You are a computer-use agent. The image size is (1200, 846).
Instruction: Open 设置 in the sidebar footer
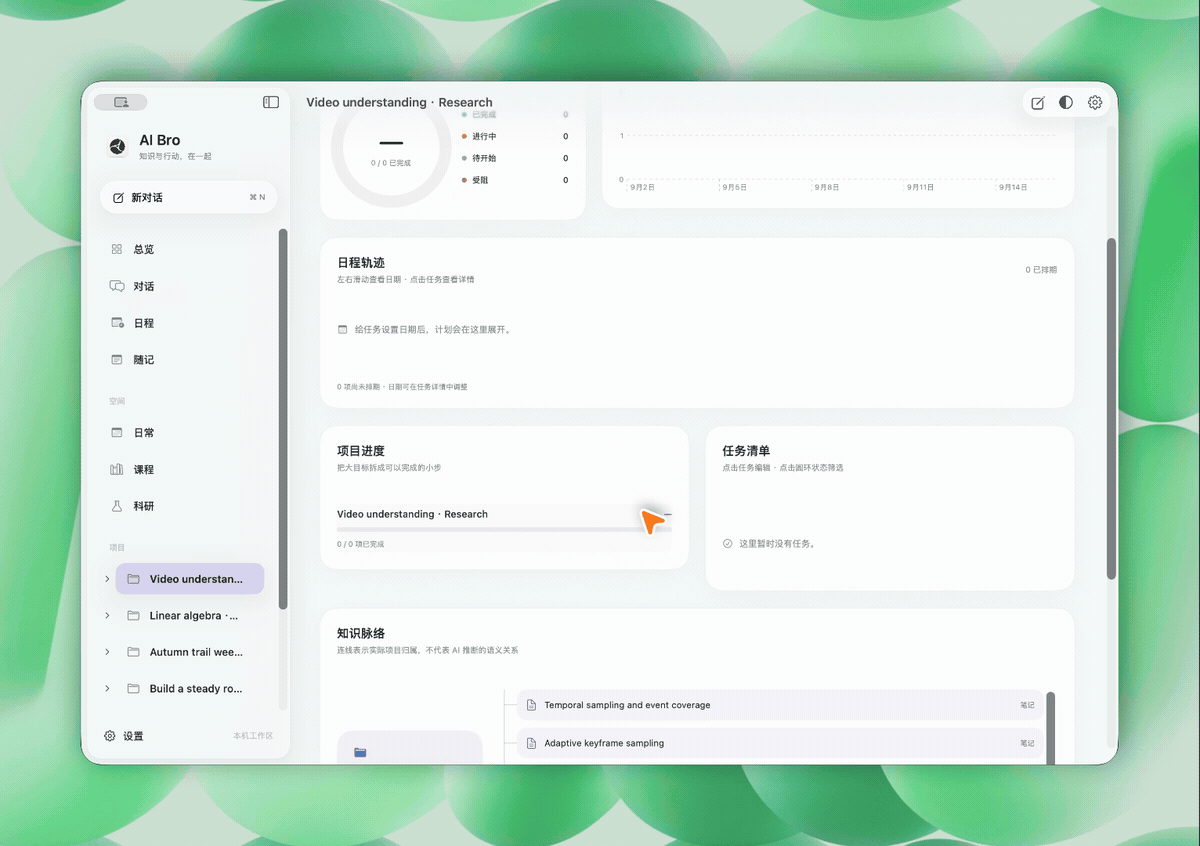[x=124, y=736]
